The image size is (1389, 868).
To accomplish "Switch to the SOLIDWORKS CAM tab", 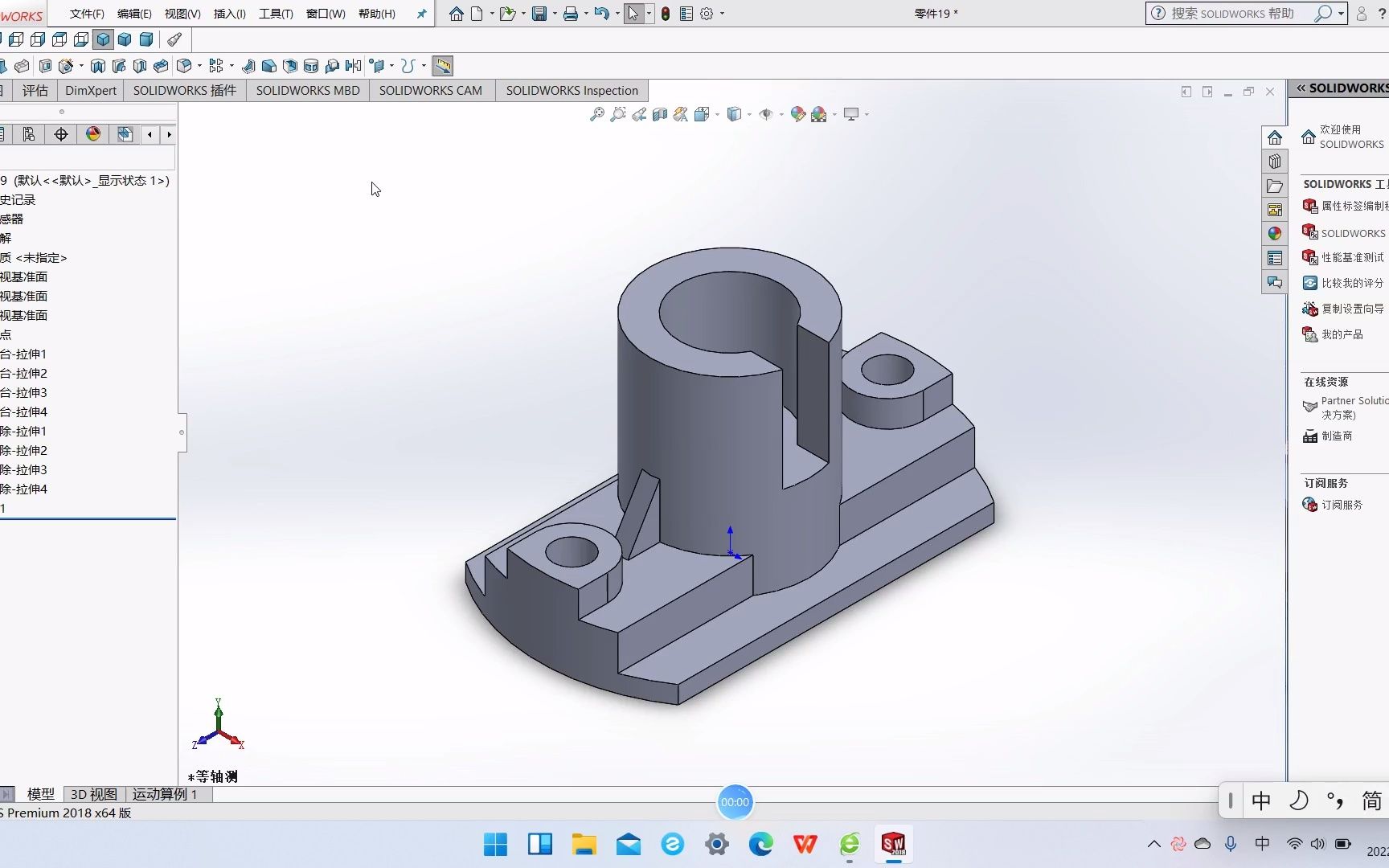I will [x=430, y=90].
